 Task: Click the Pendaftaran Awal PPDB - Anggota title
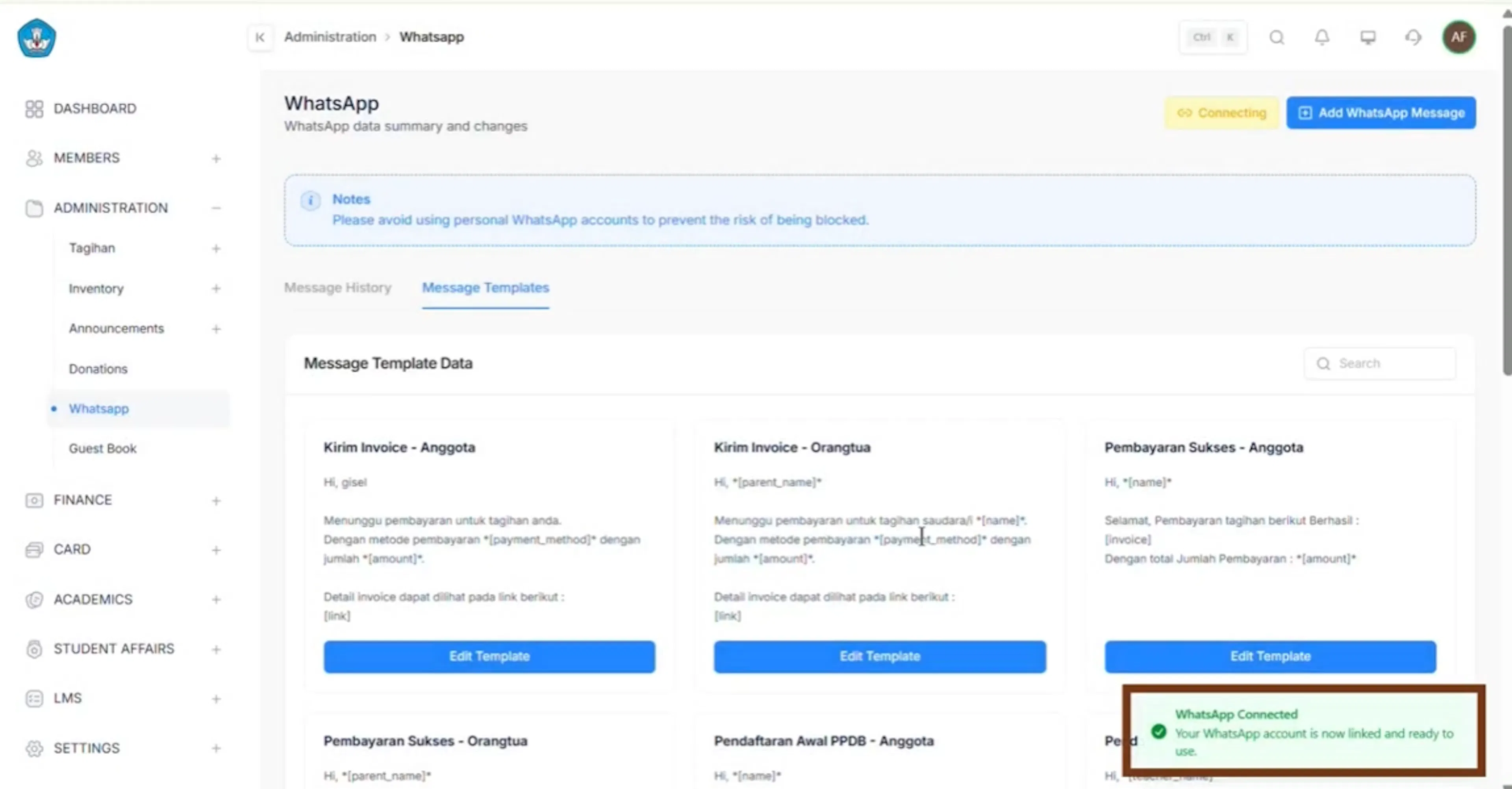coord(823,741)
